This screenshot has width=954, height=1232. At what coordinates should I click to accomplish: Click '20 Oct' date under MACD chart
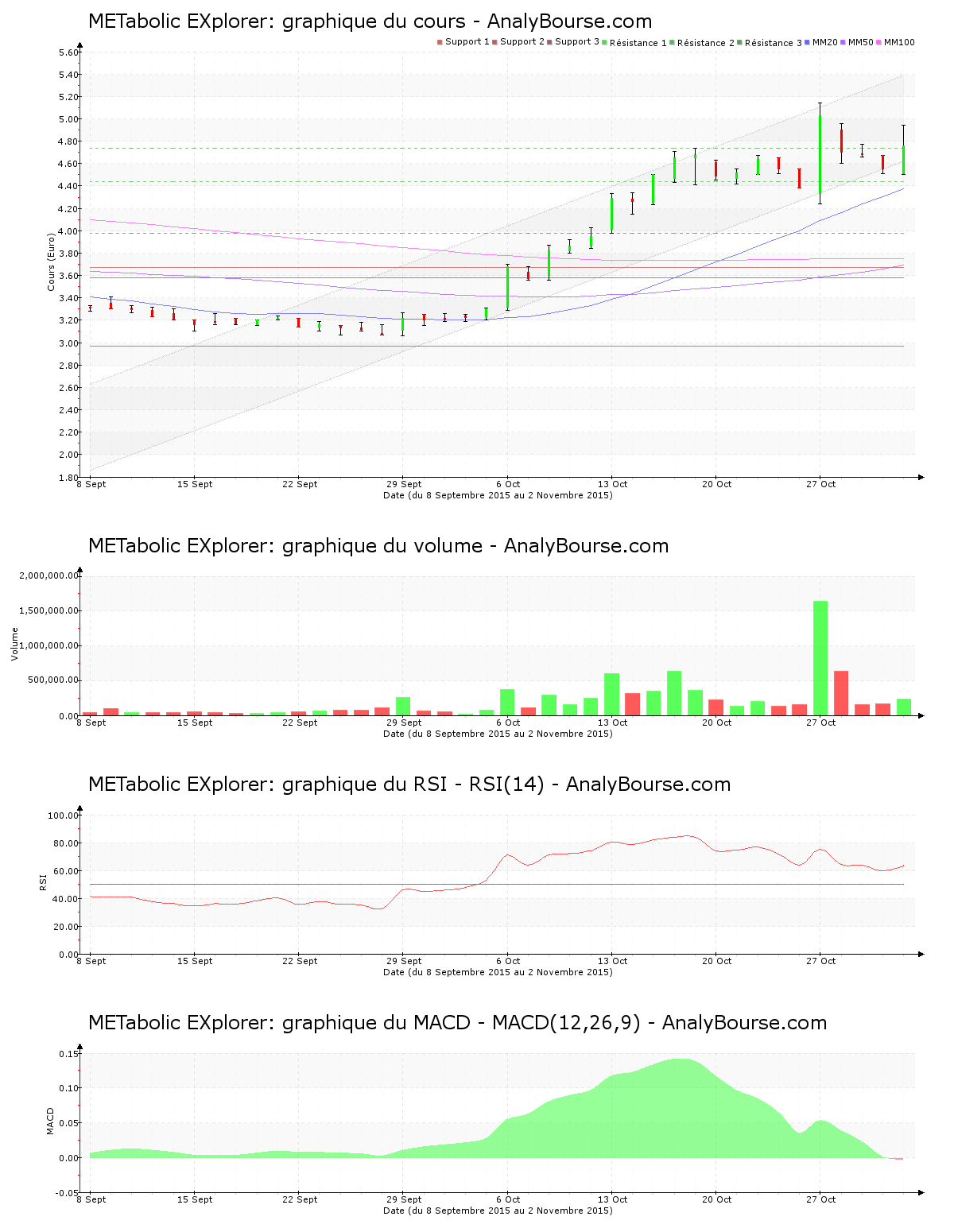[x=717, y=1199]
